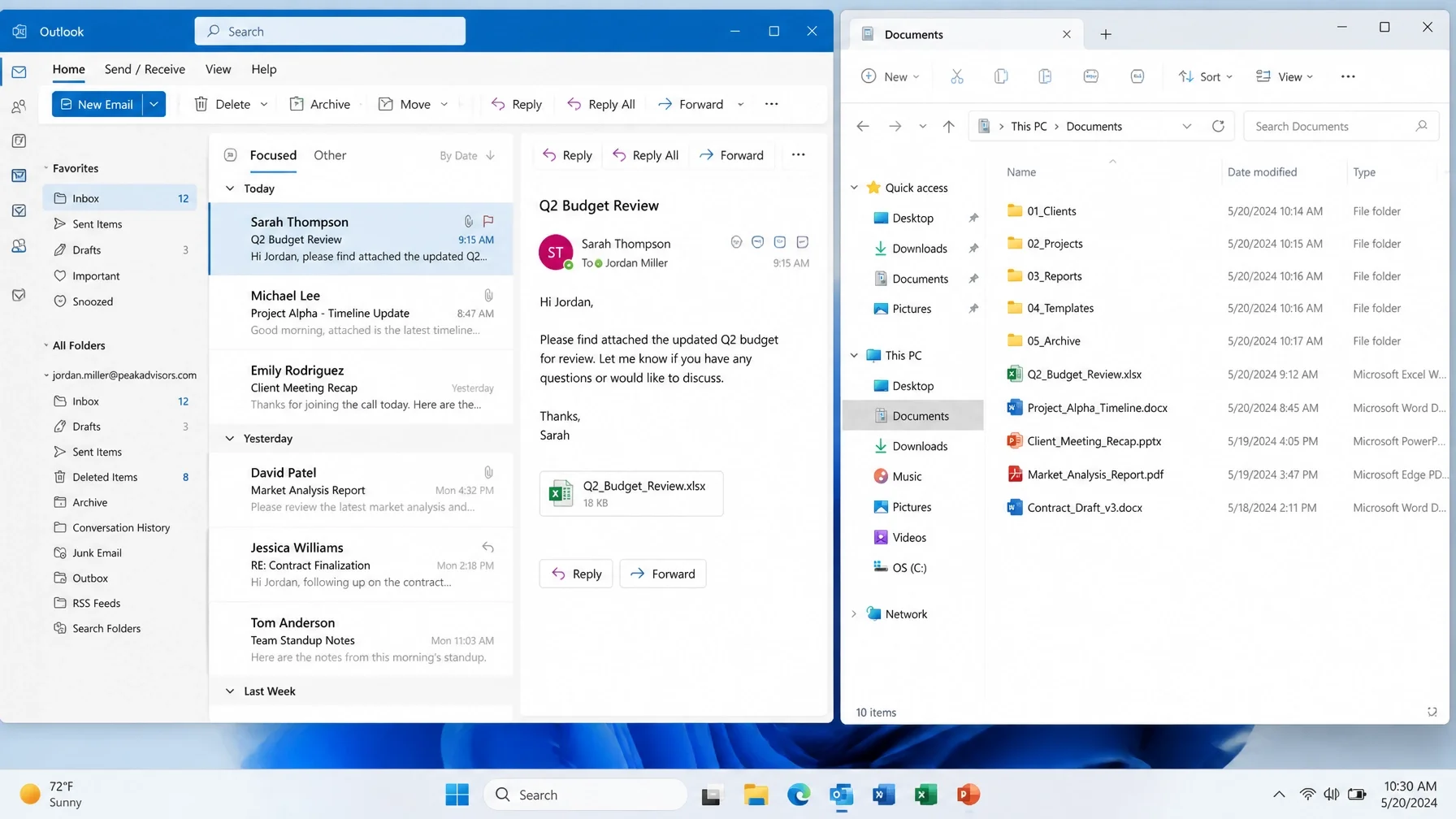Click the Date modified column header
The height and width of the screenshot is (819, 1456).
(x=1262, y=172)
